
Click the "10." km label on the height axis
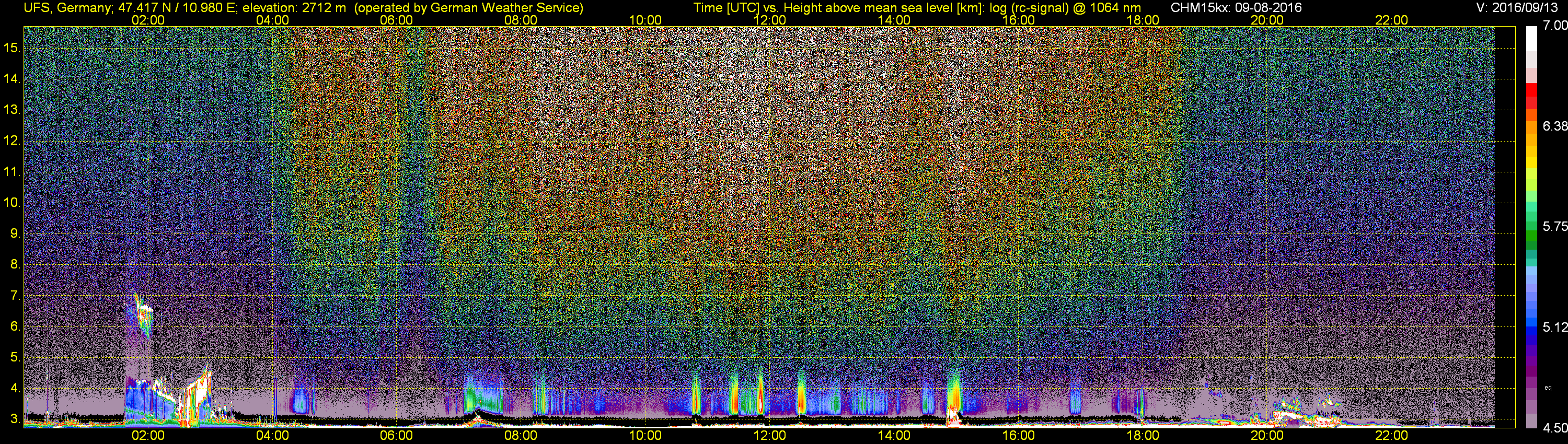coord(12,203)
